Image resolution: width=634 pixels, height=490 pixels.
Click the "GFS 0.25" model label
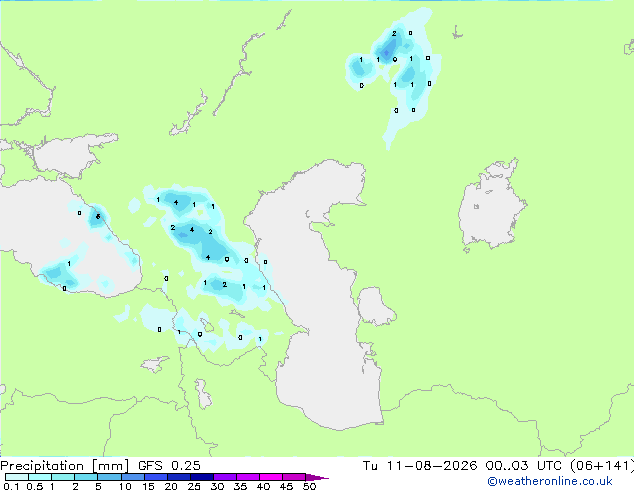(169, 466)
